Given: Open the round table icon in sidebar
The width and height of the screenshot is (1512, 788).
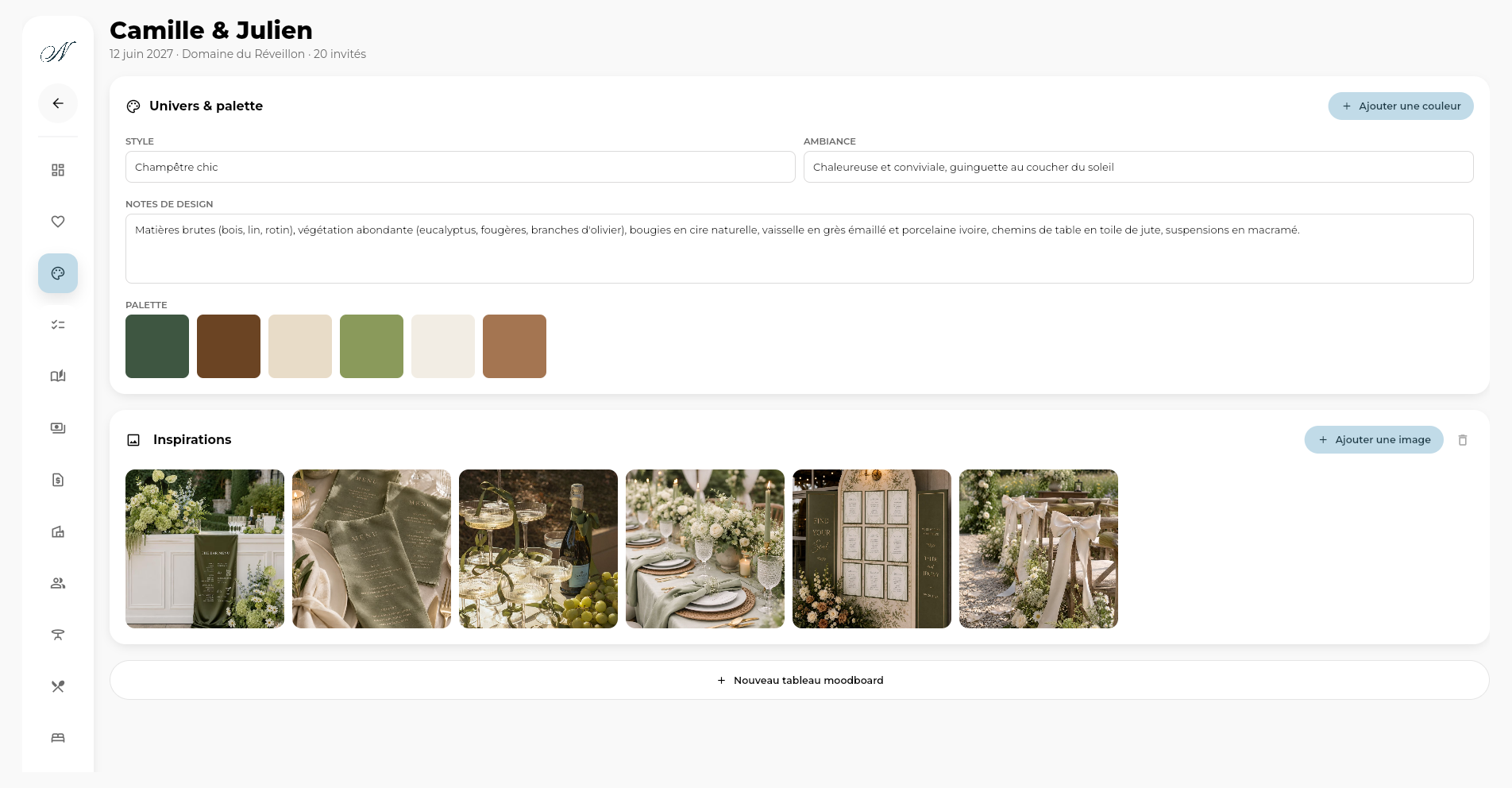Looking at the screenshot, I should [58, 635].
